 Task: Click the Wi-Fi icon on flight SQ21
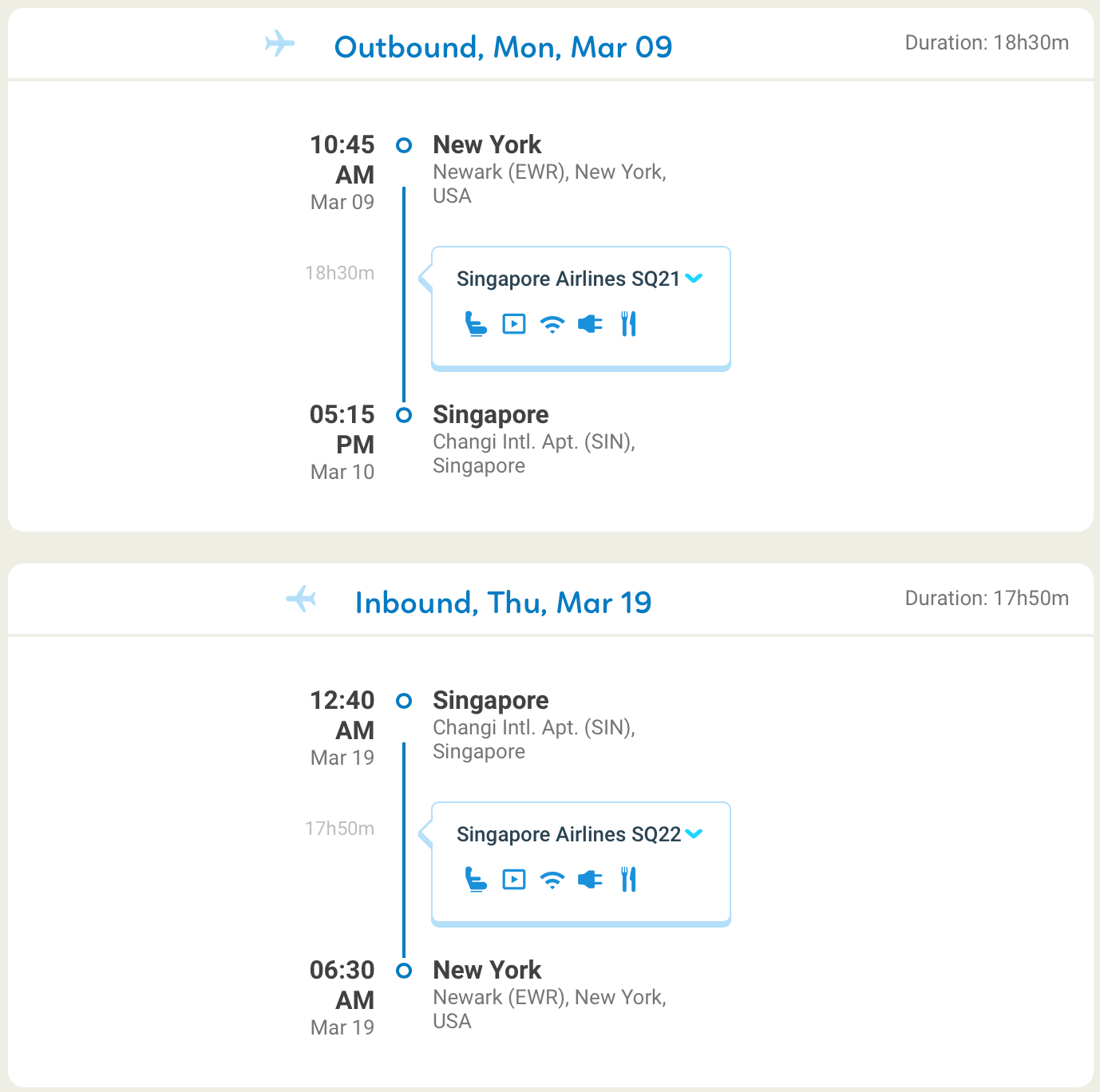point(552,324)
